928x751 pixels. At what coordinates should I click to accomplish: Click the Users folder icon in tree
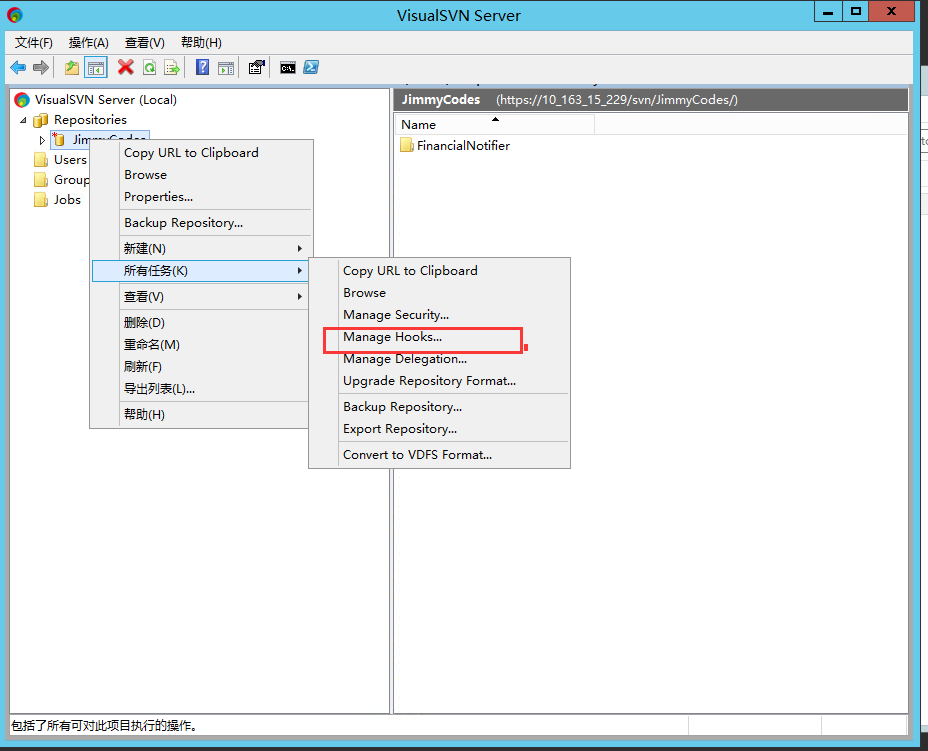coord(41,160)
